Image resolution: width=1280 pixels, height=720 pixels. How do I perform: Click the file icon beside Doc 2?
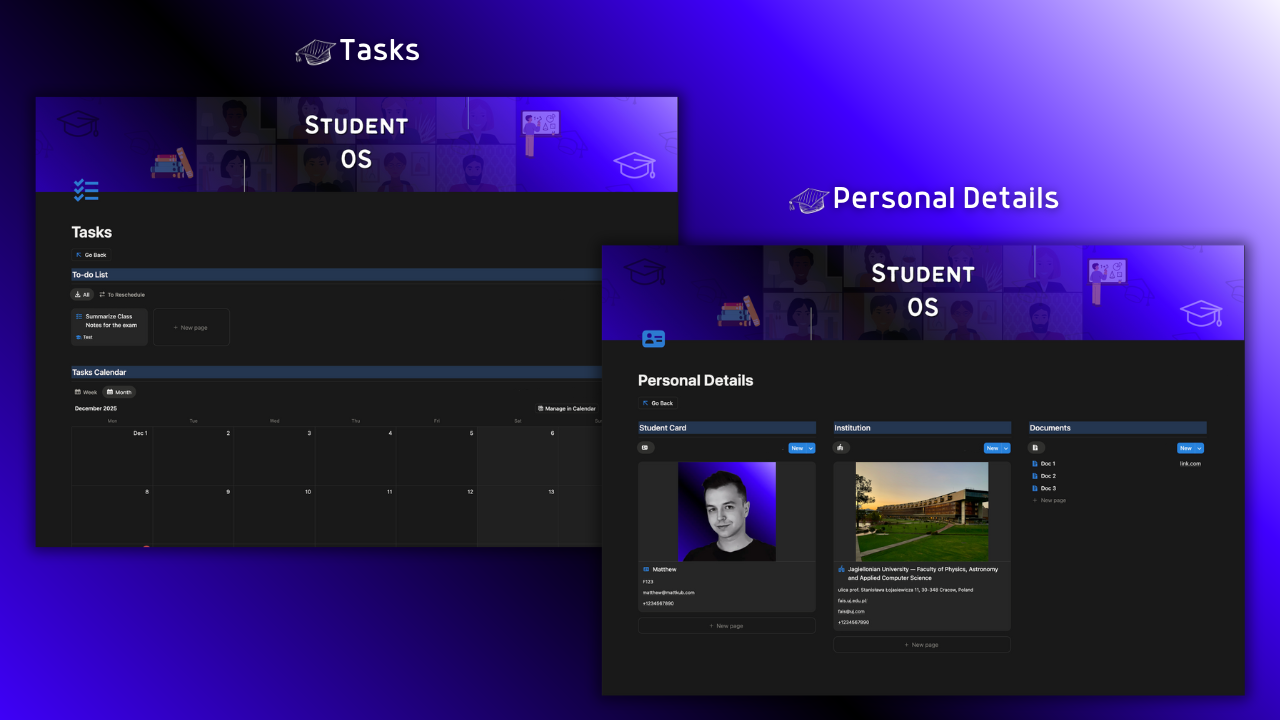[x=1034, y=475]
